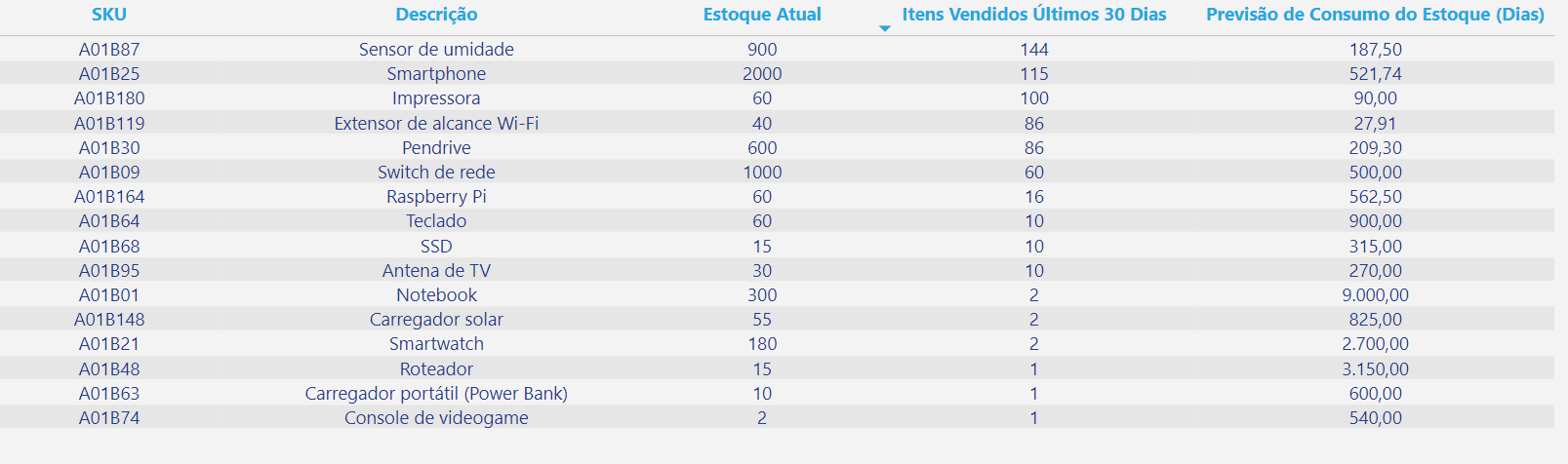Click the descending sort arrow icon
The width and height of the screenshot is (1568, 464).
coord(885,29)
